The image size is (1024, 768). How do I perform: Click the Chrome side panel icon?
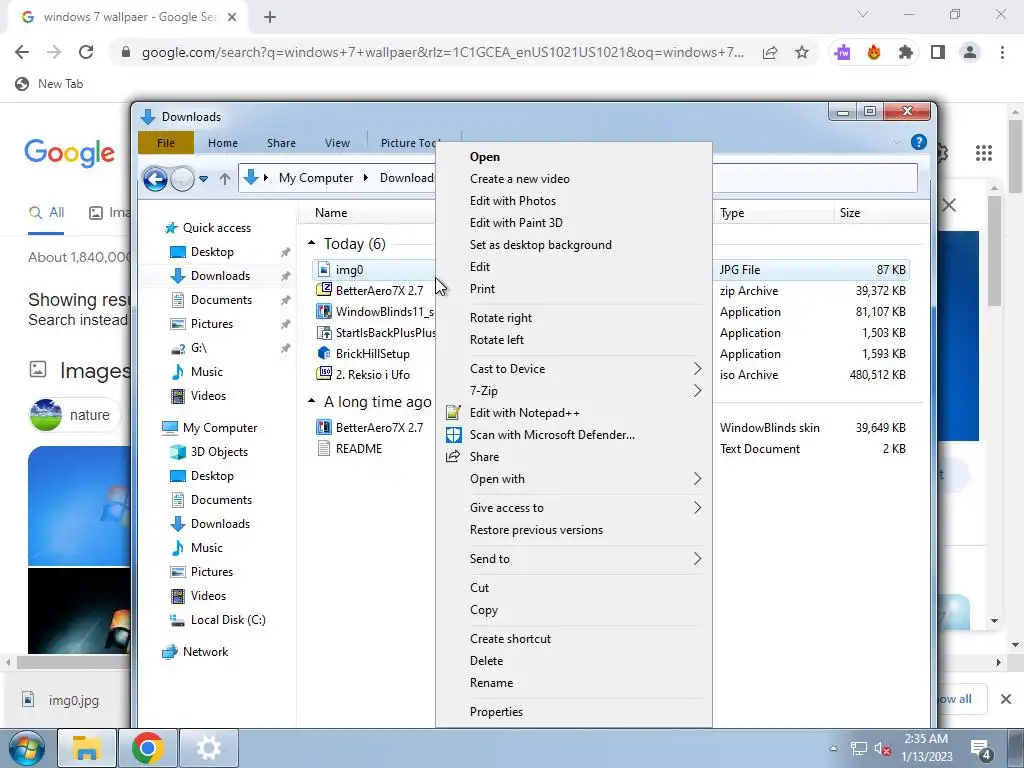point(938,52)
